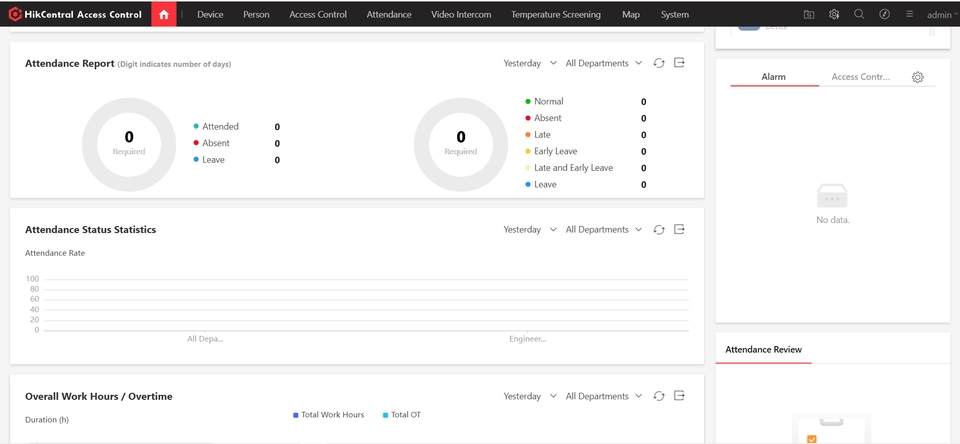Refresh the Attendance Report panel
Viewport: 960px width, 444px height.
(x=659, y=63)
